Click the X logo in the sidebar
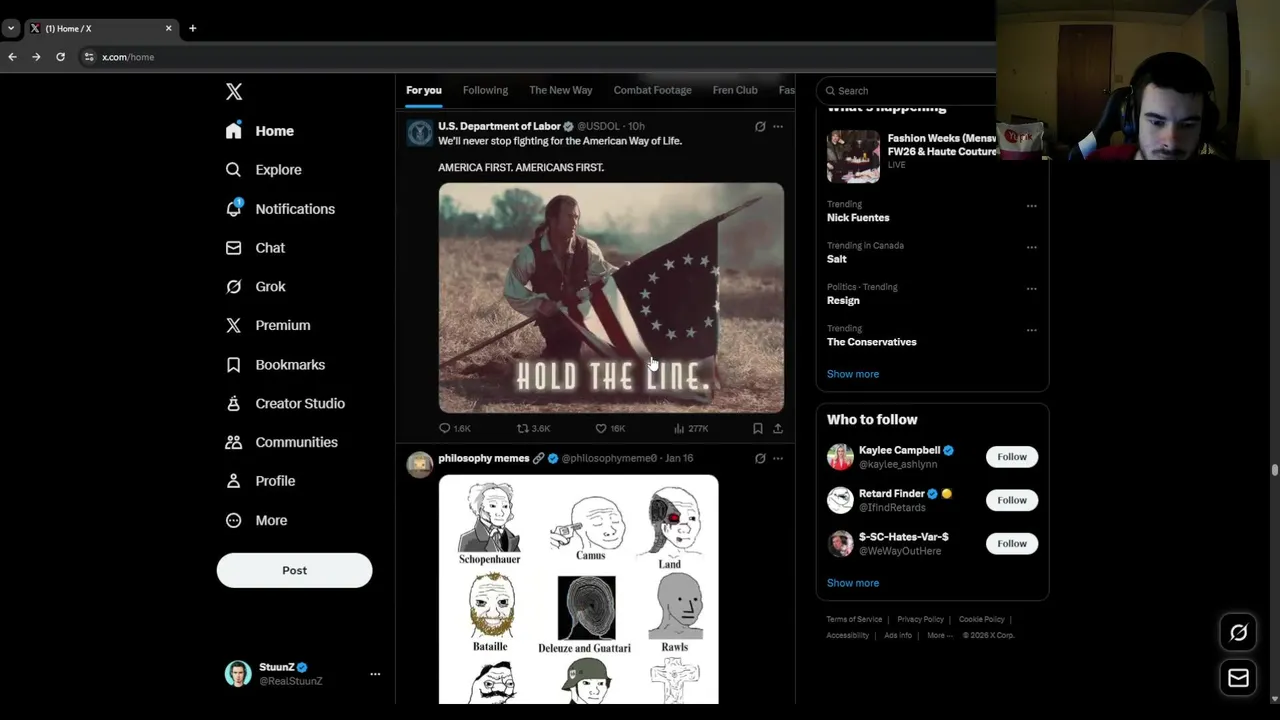1280x720 pixels. point(234,92)
